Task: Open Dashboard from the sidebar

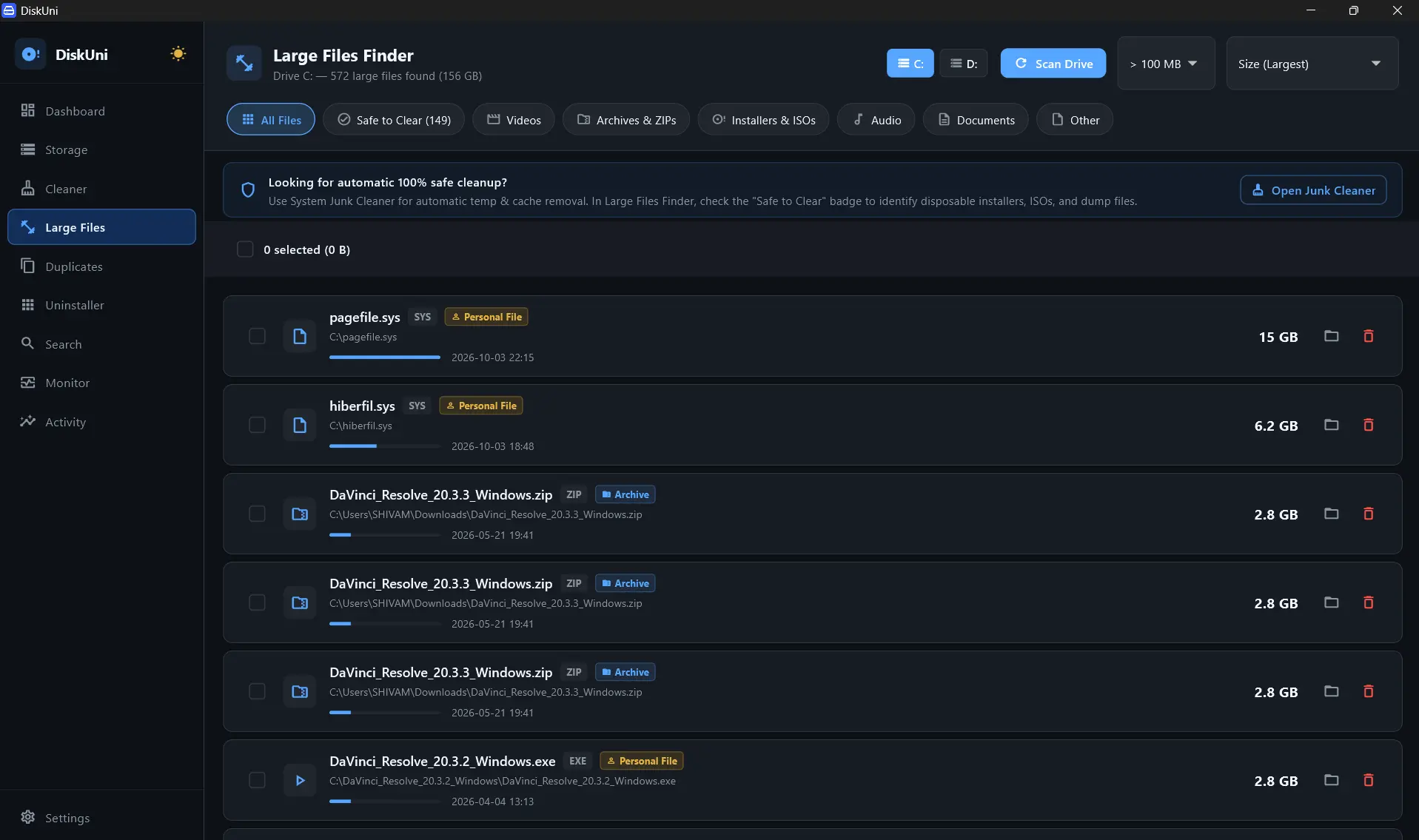Action: tap(101, 111)
